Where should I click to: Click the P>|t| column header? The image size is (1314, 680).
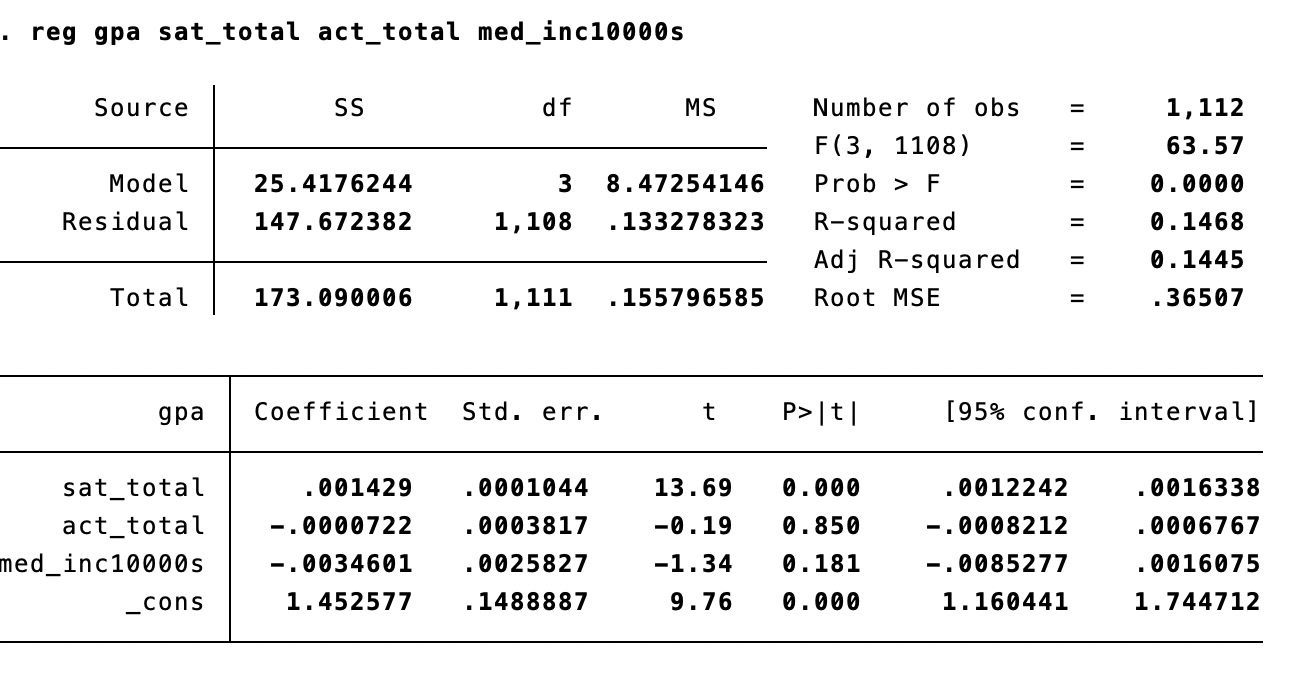pos(821,412)
